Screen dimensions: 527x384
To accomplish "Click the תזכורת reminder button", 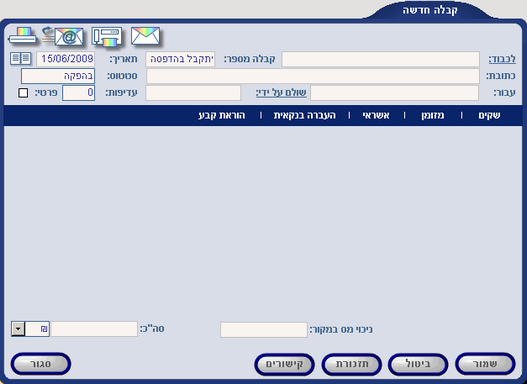I will click(x=352, y=364).
